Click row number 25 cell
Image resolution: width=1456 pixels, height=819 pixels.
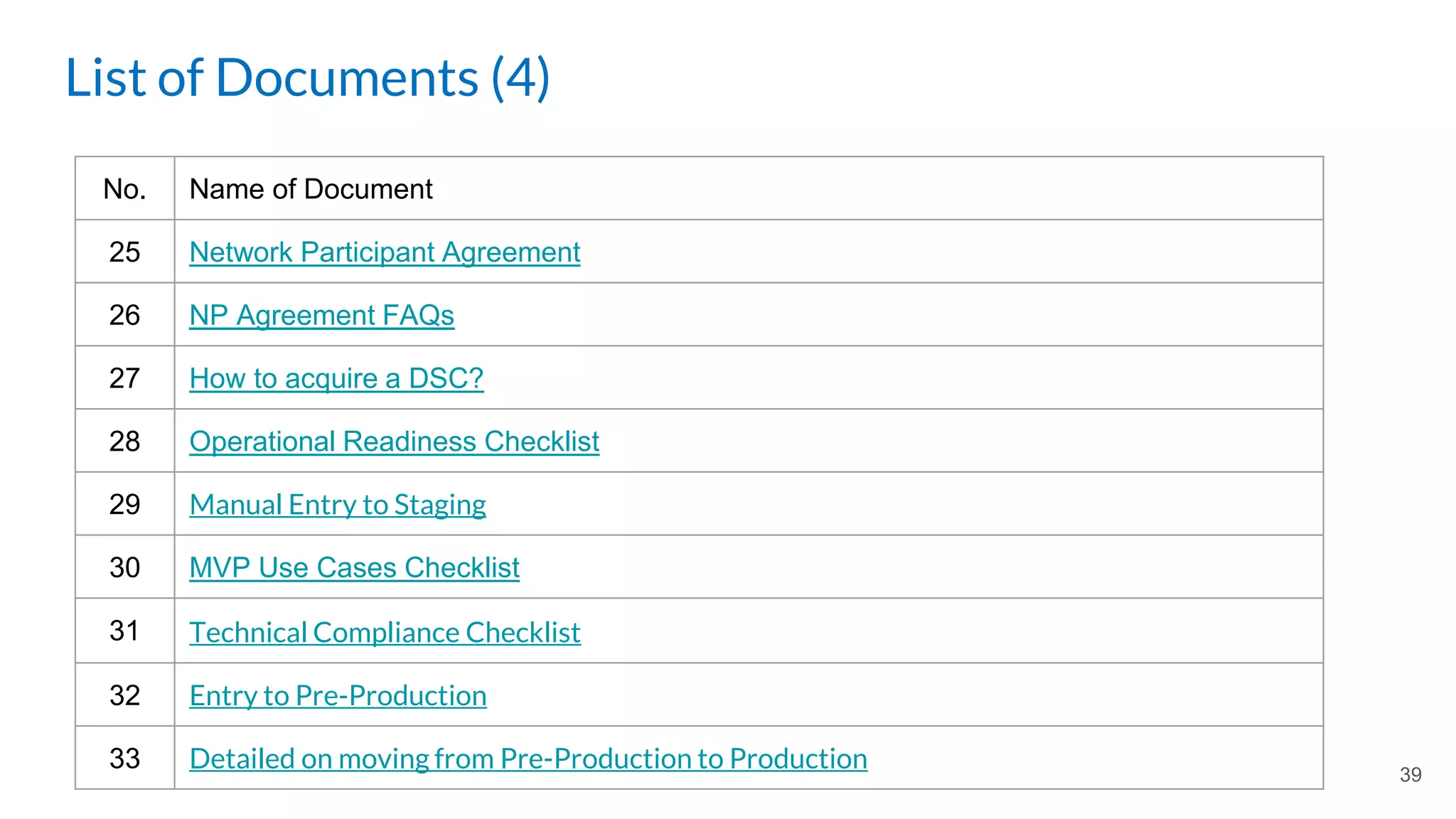click(x=124, y=252)
